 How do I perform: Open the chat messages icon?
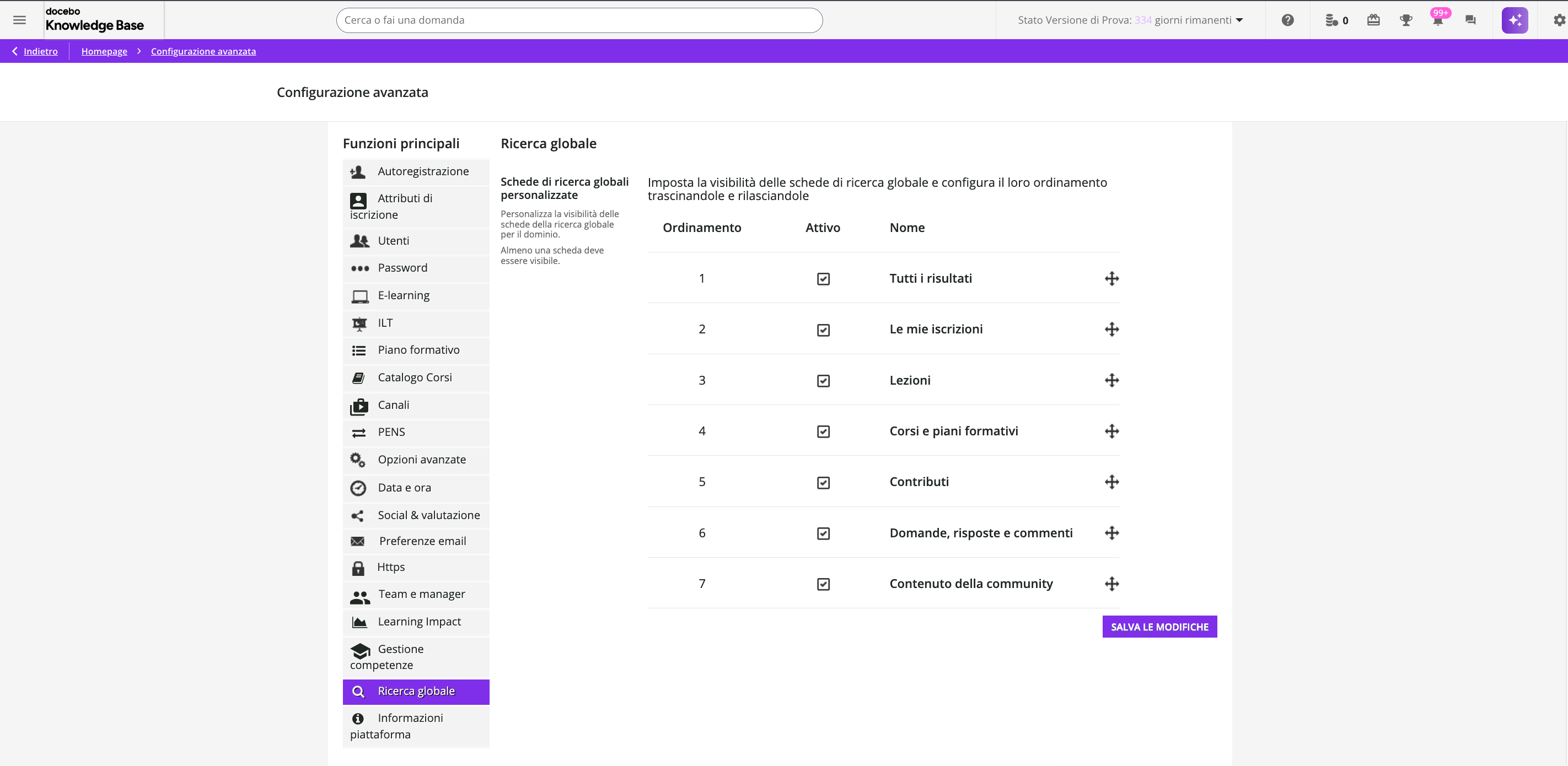pyautogui.click(x=1470, y=20)
